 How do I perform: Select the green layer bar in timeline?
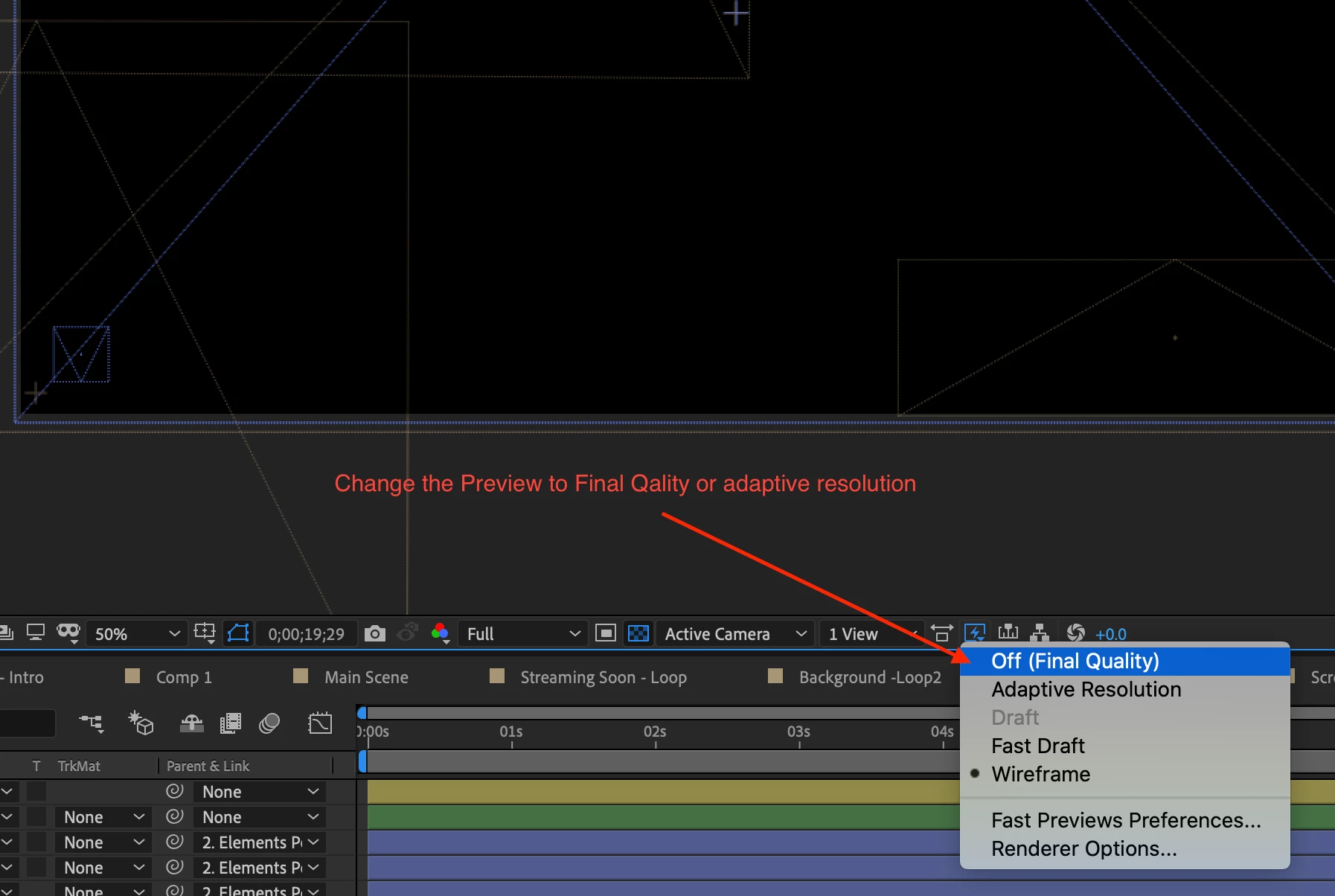[x=663, y=817]
